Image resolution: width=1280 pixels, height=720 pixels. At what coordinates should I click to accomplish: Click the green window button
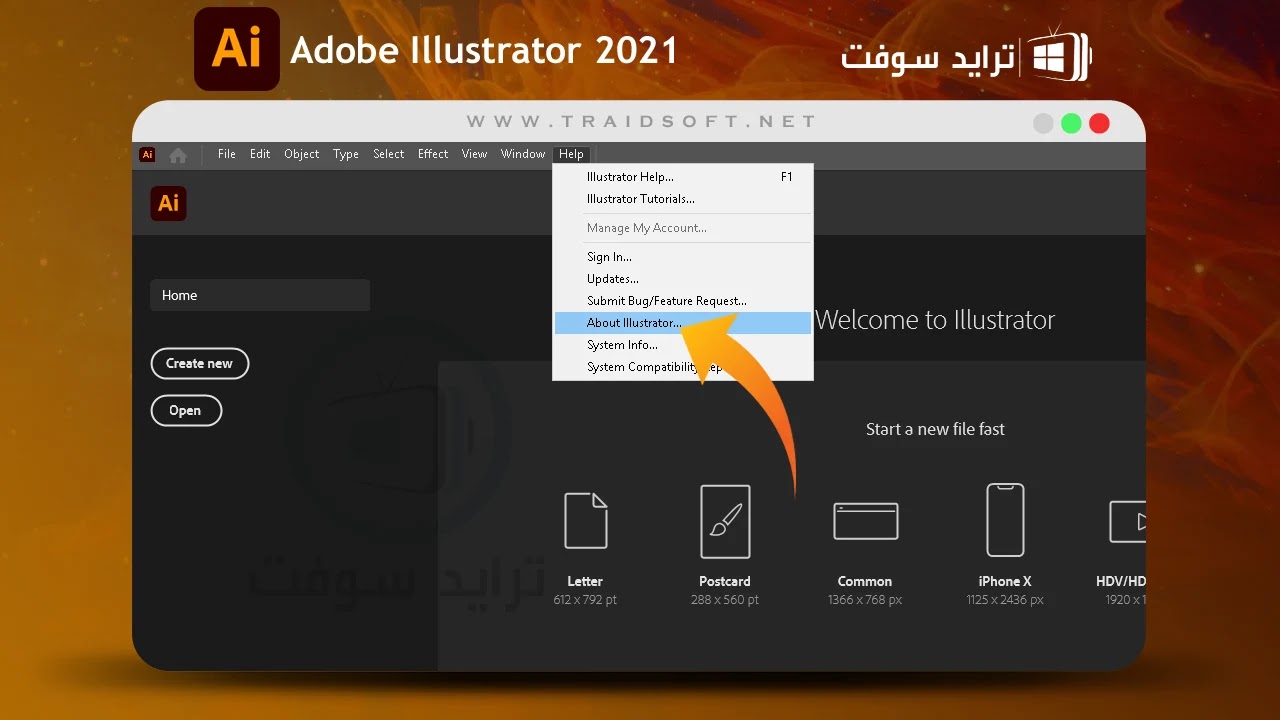click(x=1071, y=123)
